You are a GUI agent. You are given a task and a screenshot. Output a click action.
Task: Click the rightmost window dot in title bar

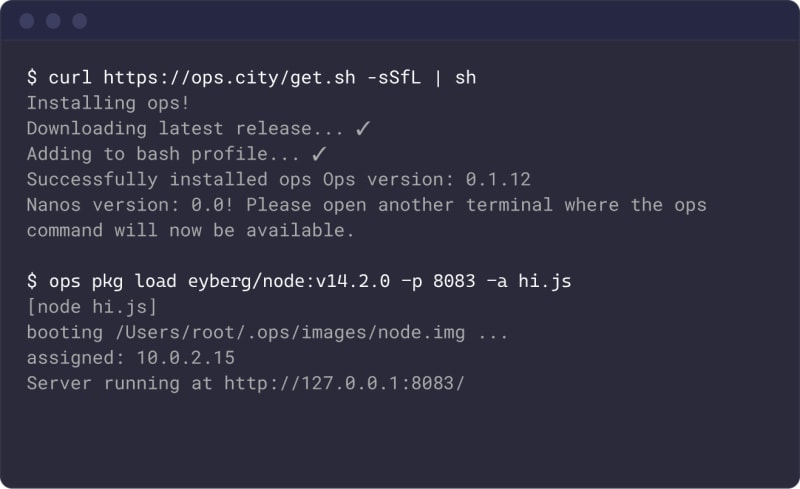(x=79, y=21)
